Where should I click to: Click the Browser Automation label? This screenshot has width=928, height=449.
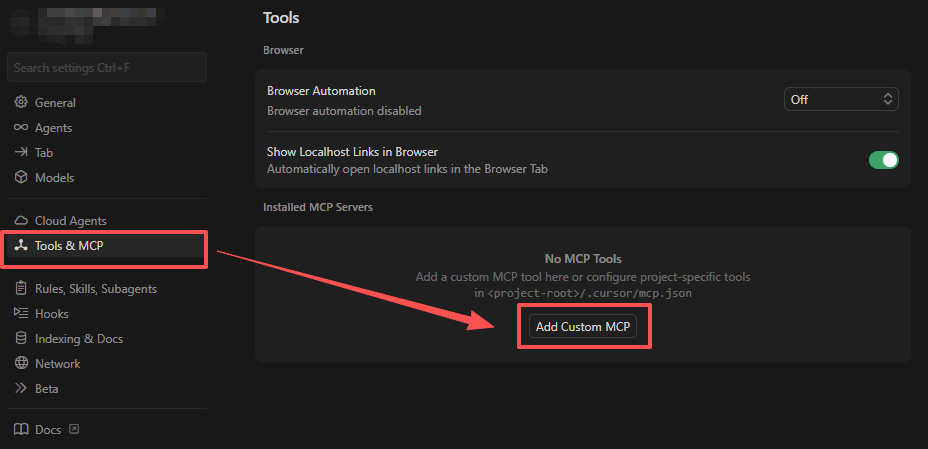coord(321,91)
